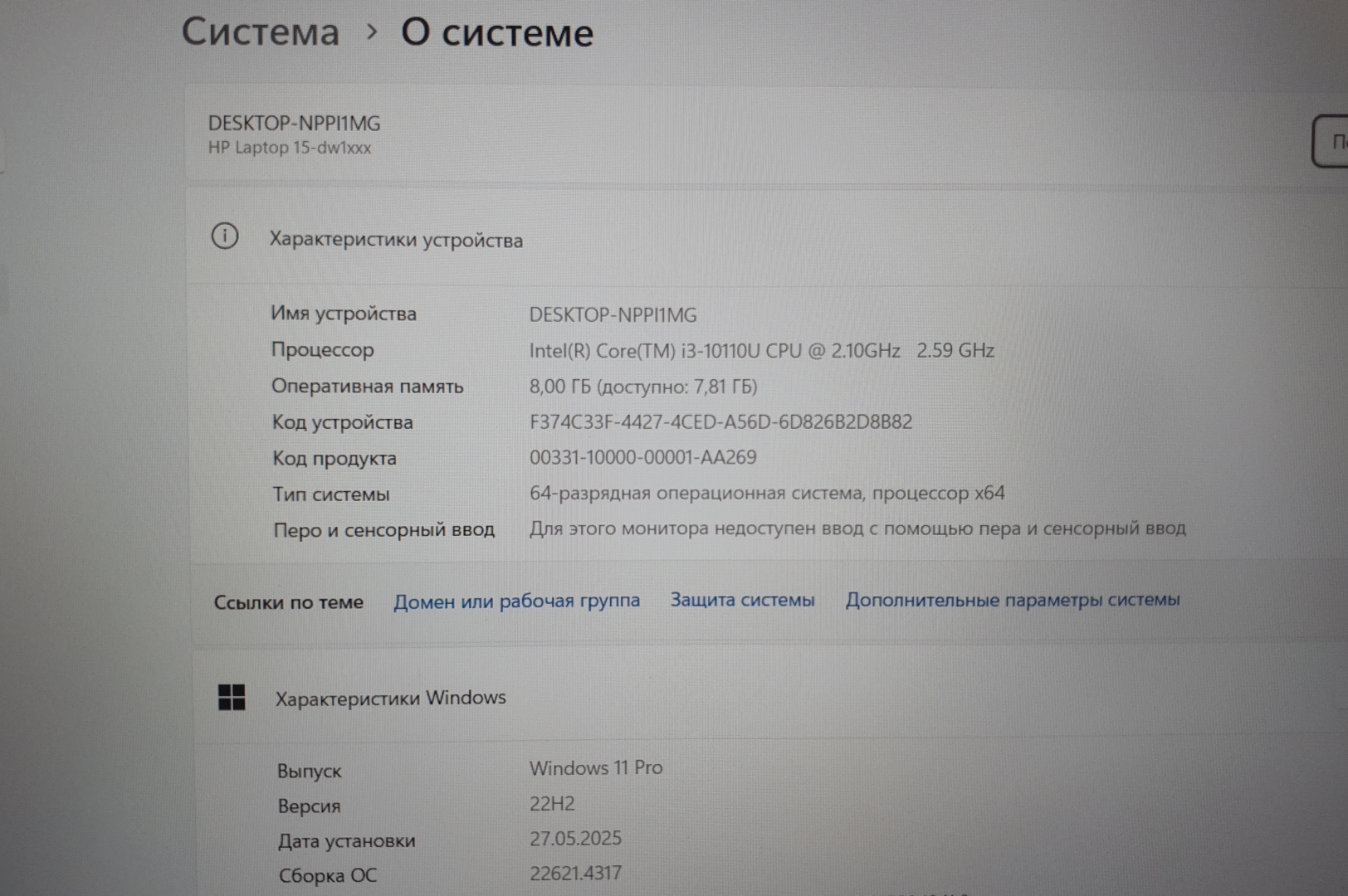Click the Имя устройства label
The width and height of the screenshot is (1348, 896).
344,314
